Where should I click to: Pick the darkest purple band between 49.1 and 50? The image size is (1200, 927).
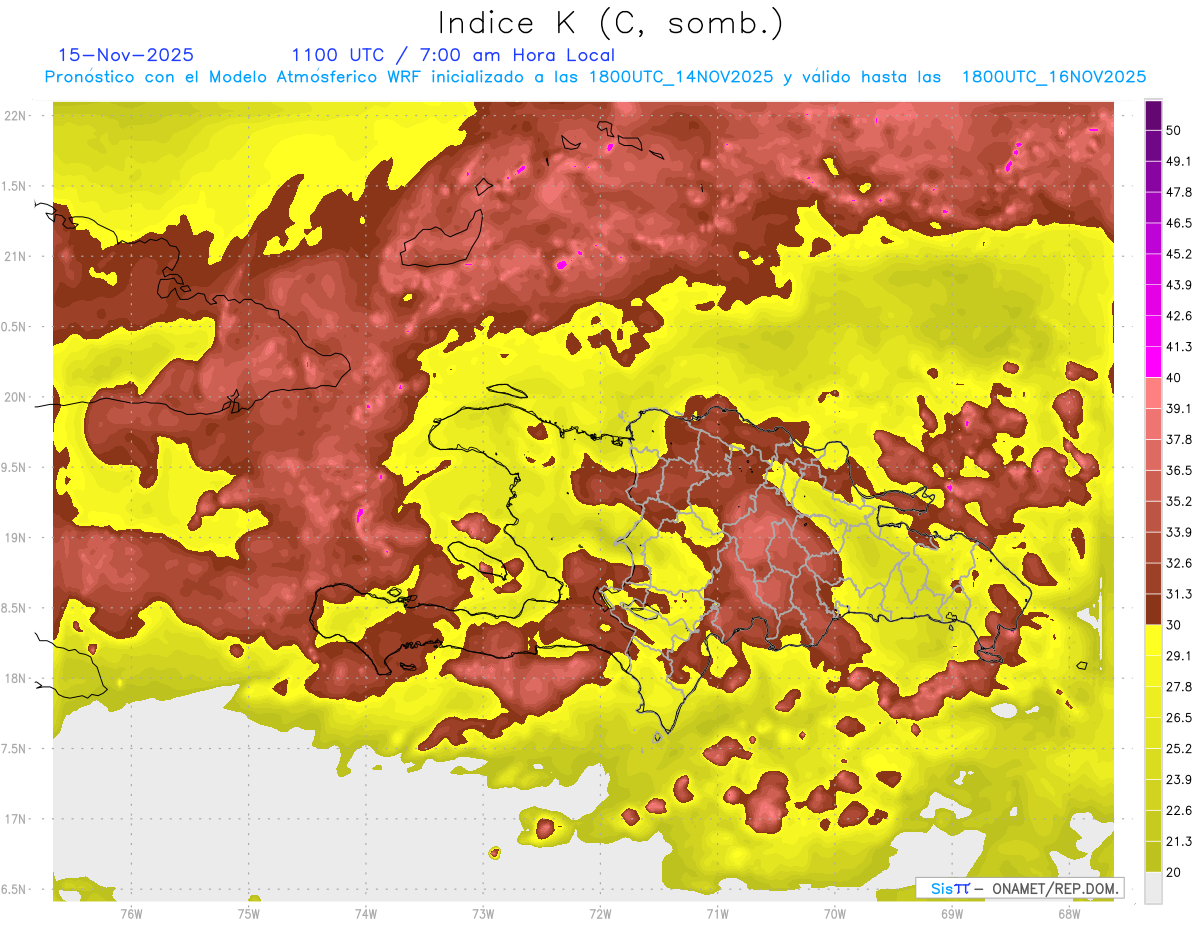coord(1153,145)
